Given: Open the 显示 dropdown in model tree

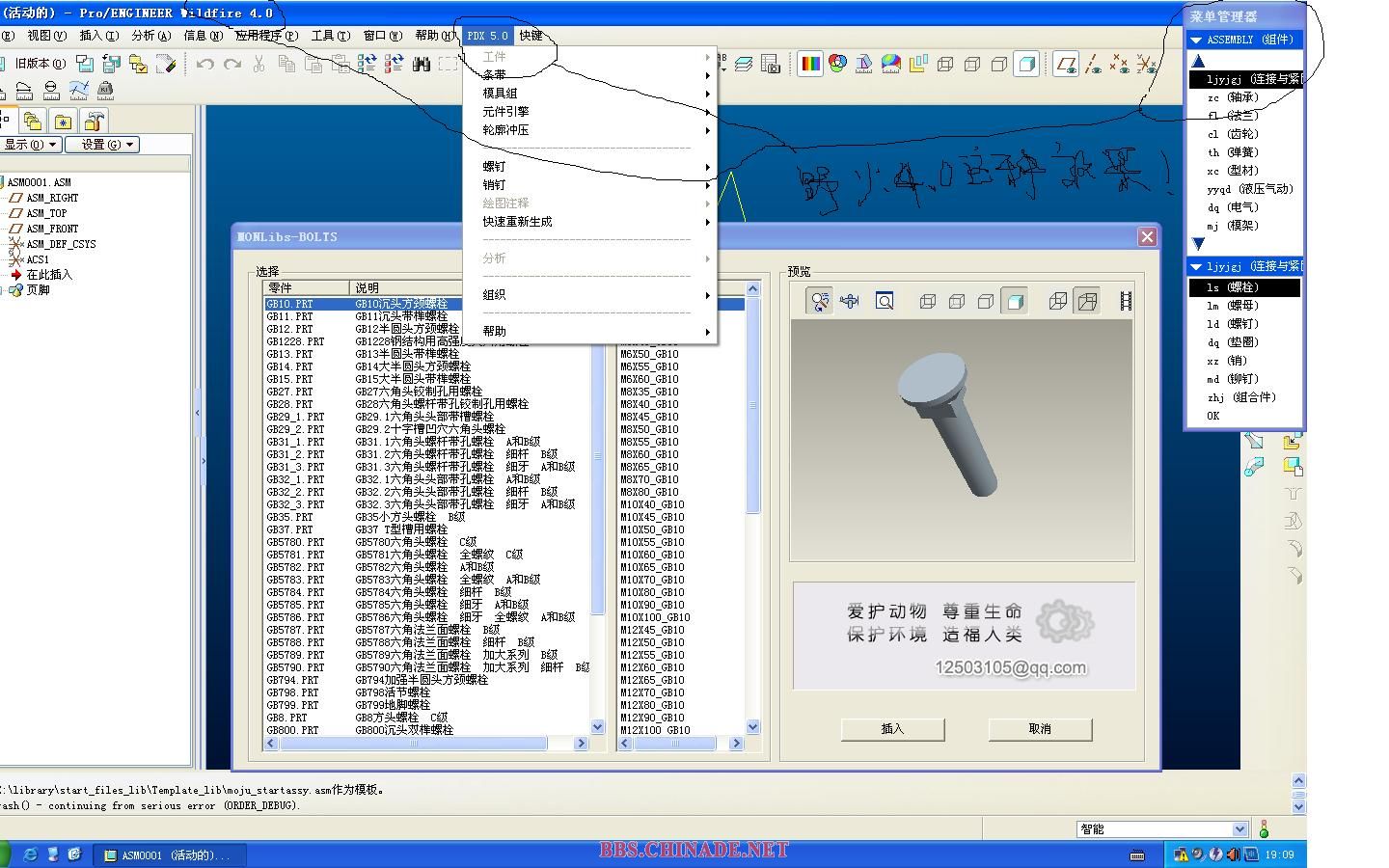Looking at the screenshot, I should click(x=31, y=145).
